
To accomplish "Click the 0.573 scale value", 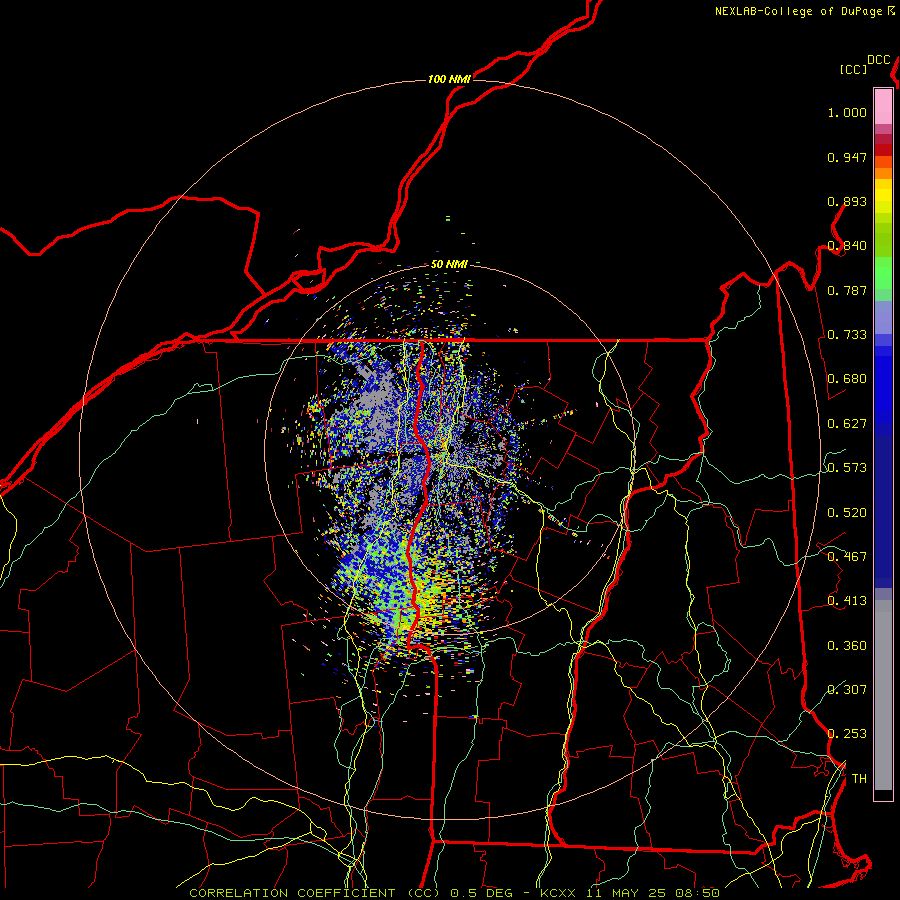I will tap(847, 468).
